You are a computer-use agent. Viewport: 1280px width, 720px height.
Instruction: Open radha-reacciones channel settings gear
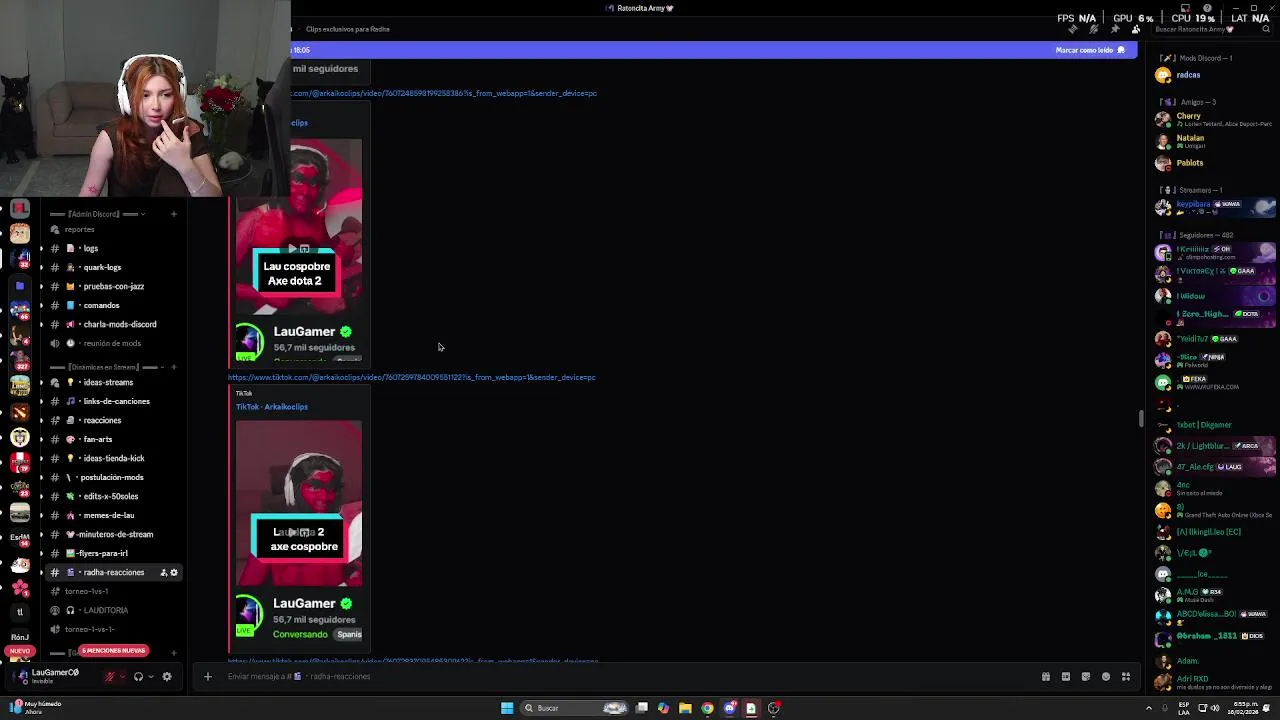coord(174,573)
